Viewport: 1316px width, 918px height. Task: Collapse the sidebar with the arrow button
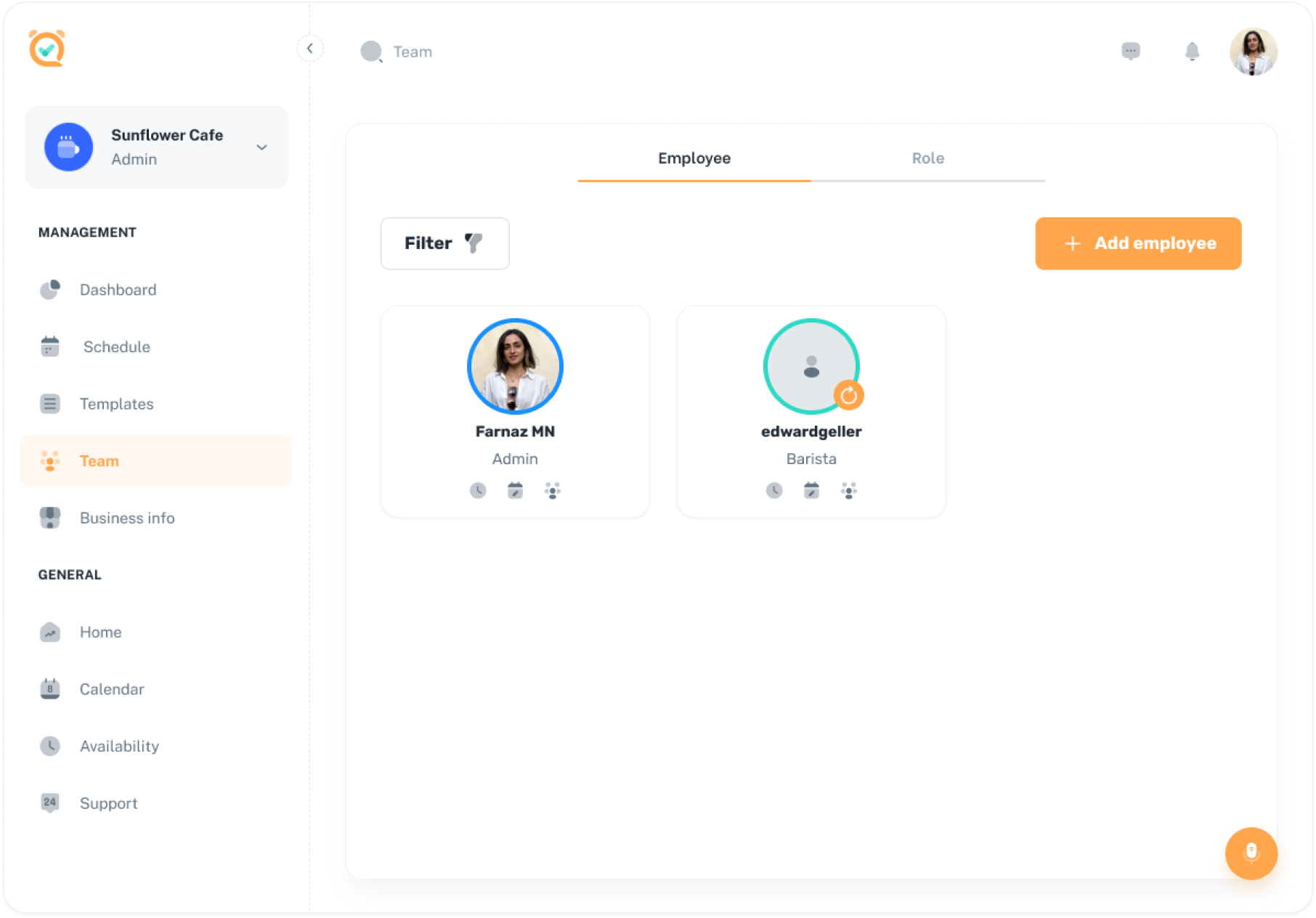pyautogui.click(x=310, y=49)
